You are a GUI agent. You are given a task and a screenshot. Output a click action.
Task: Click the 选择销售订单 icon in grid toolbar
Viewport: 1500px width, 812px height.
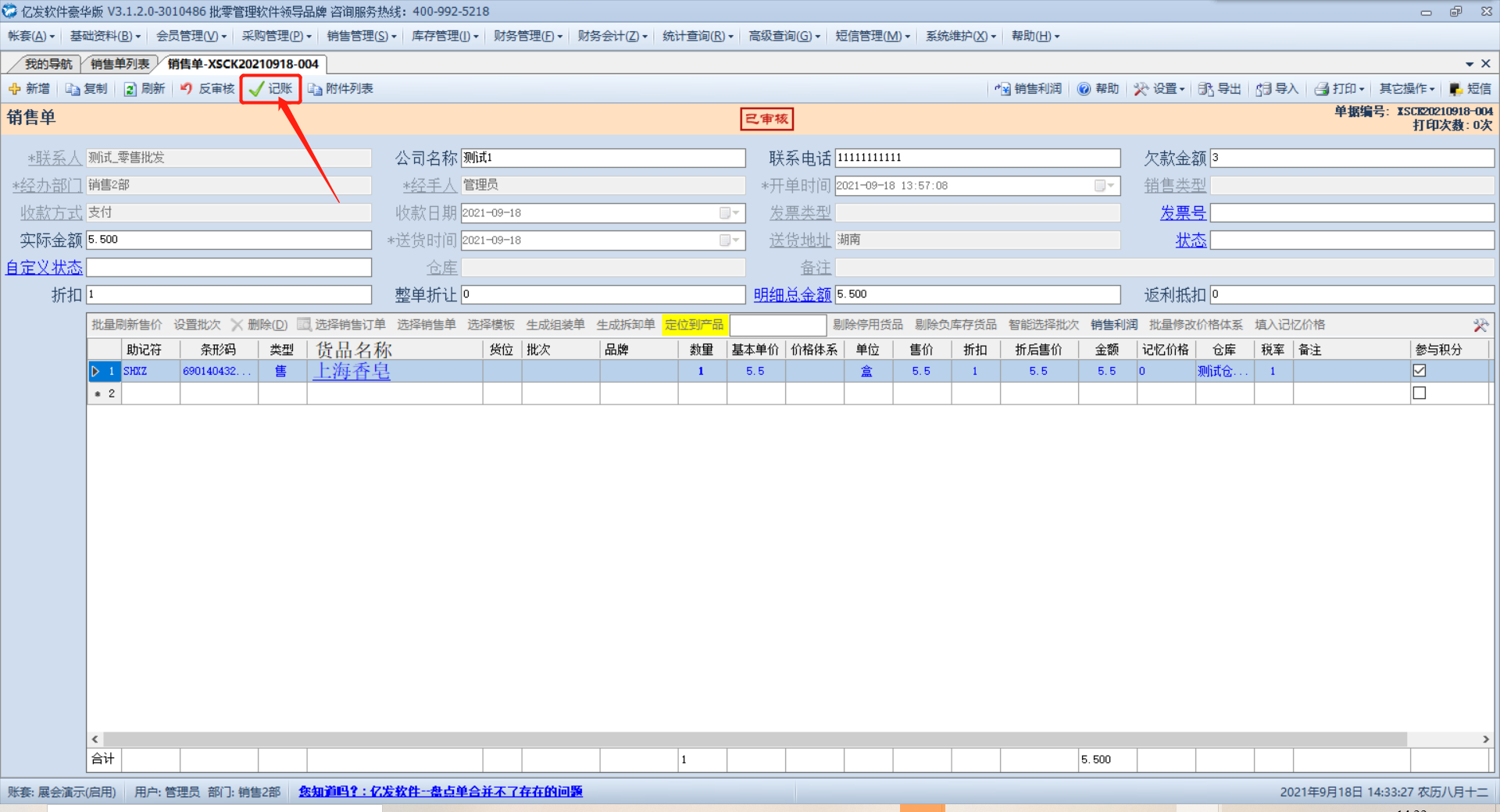pyautogui.click(x=304, y=325)
